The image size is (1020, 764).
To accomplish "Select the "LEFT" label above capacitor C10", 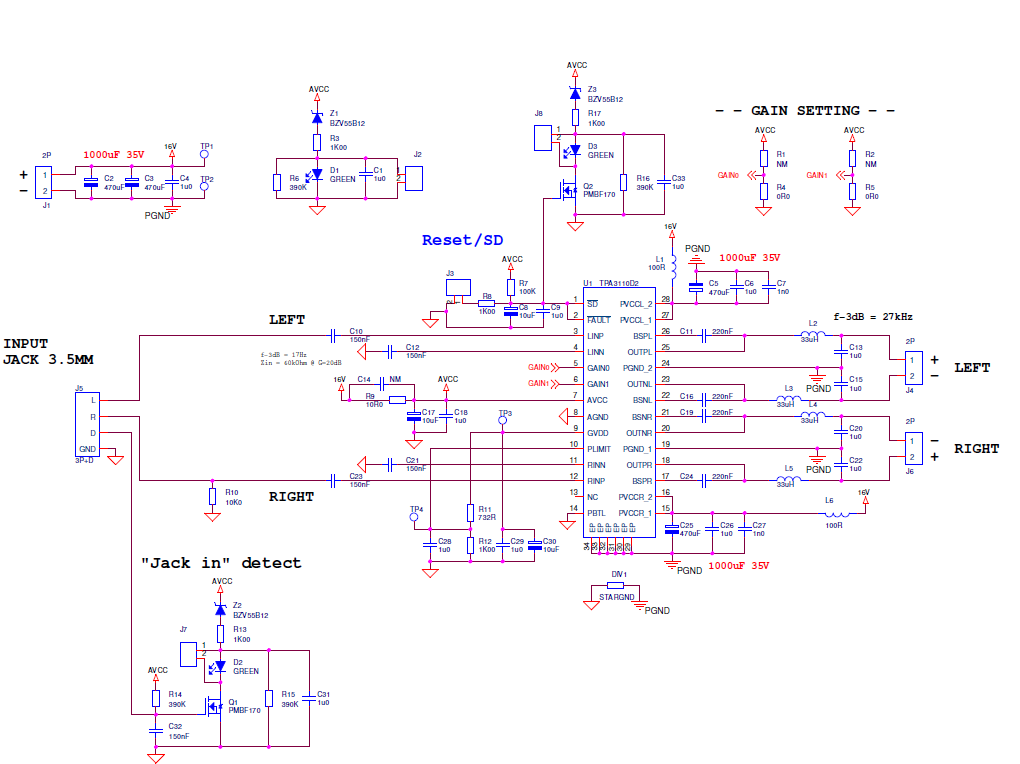I will pos(287,320).
